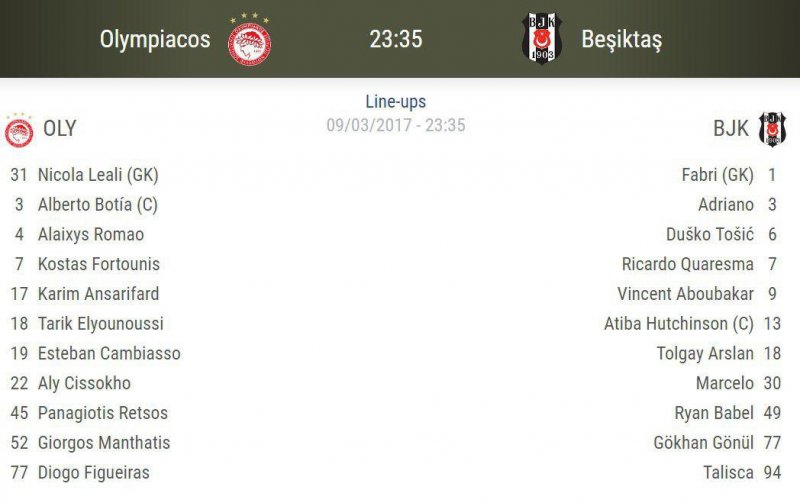Click the BJK team abbreviation
Viewport: 800px width, 503px height.
pyautogui.click(x=730, y=129)
